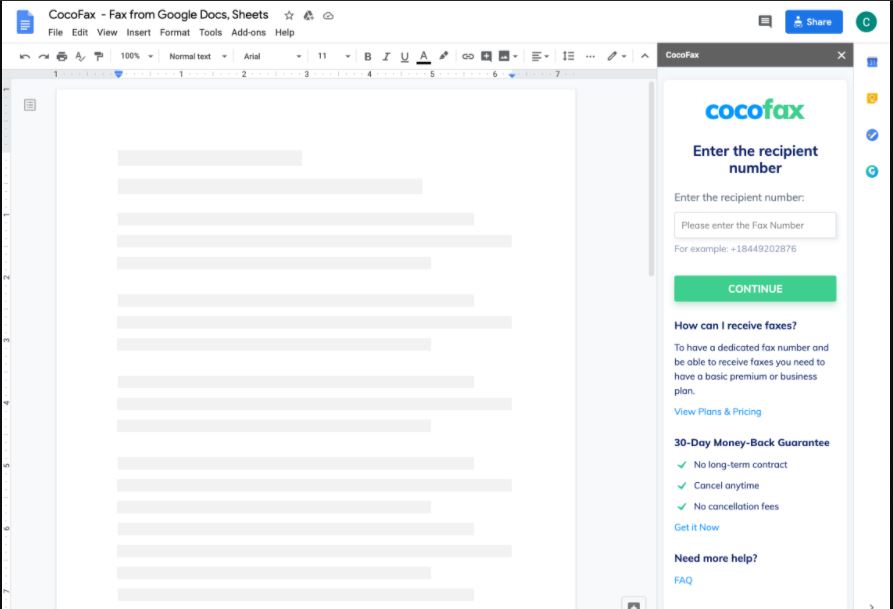Open the highlight color tool

click(x=444, y=56)
